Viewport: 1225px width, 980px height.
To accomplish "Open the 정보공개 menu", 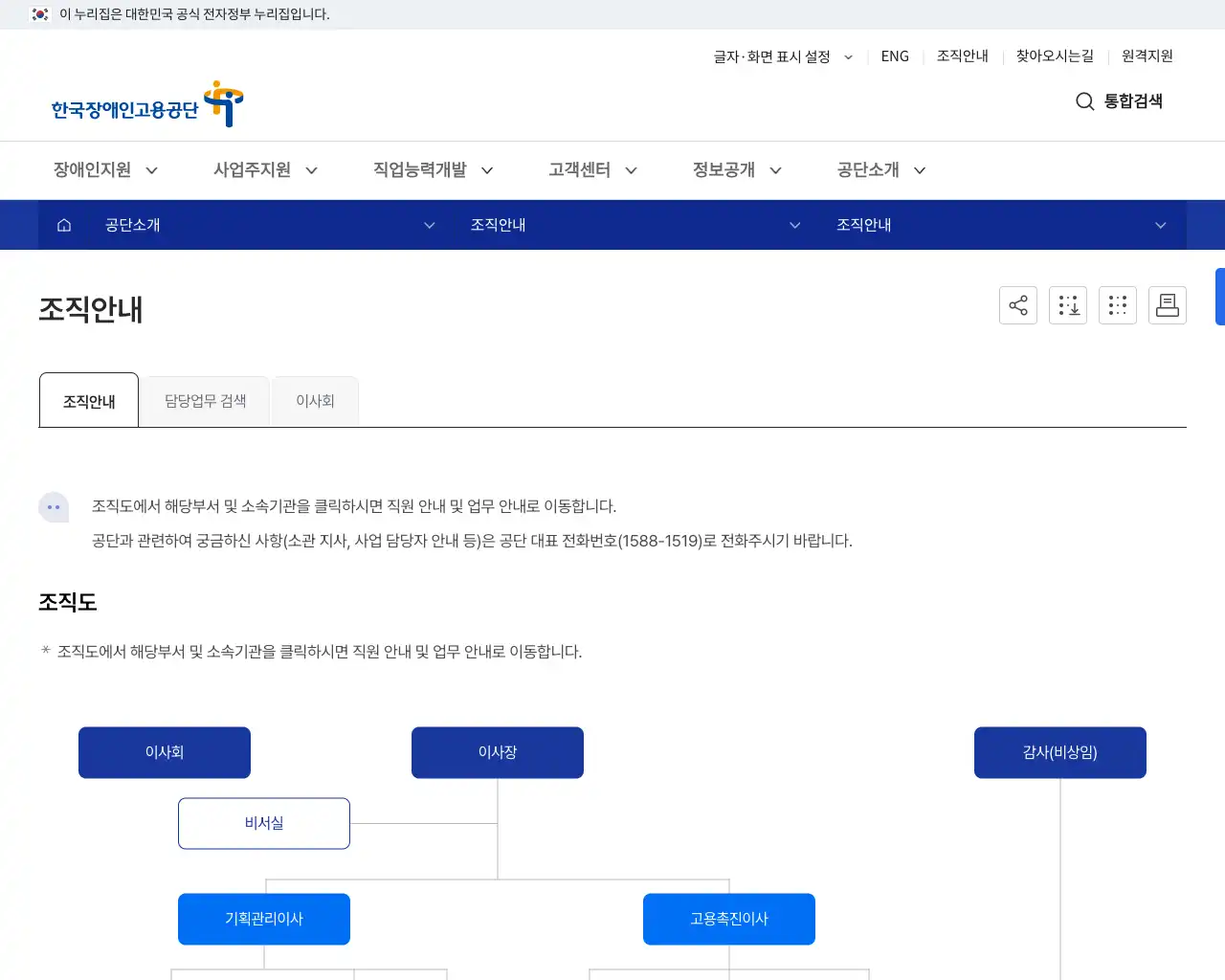I will pyautogui.click(x=725, y=169).
